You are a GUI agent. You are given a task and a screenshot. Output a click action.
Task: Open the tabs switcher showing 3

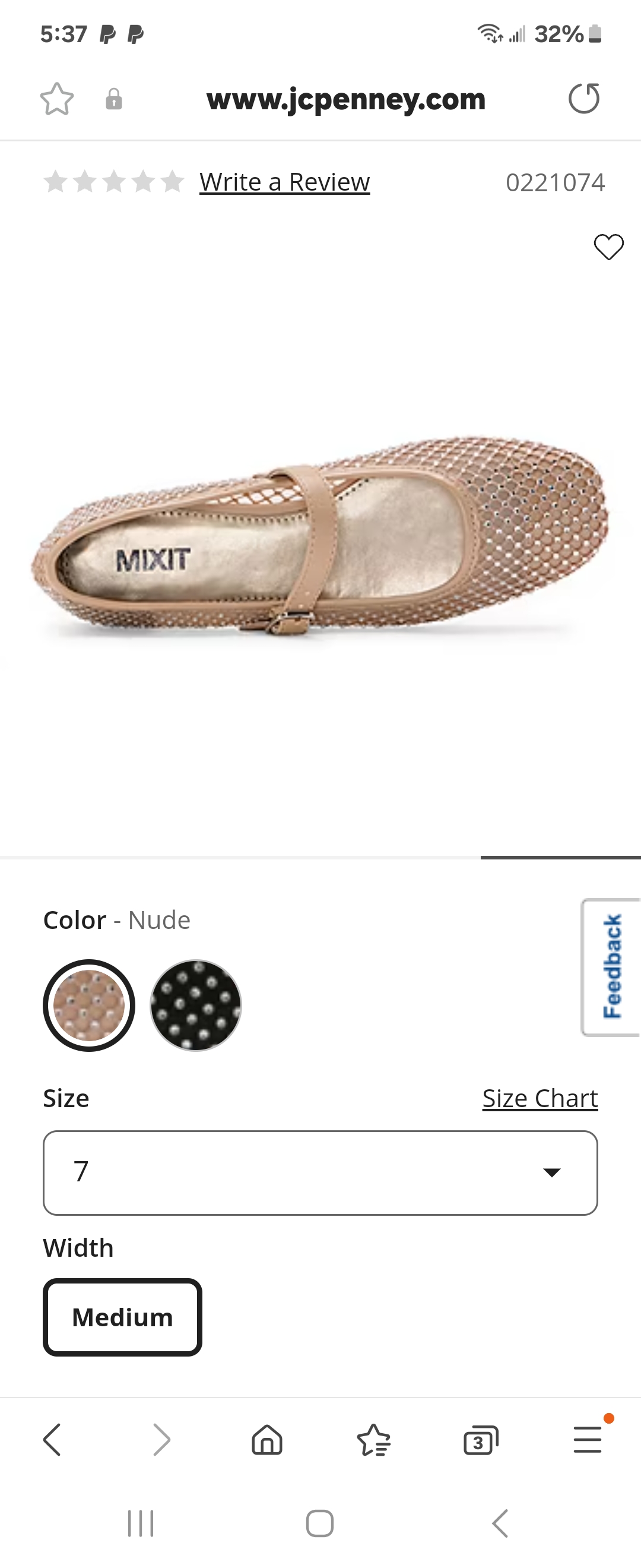pyautogui.click(x=480, y=1440)
